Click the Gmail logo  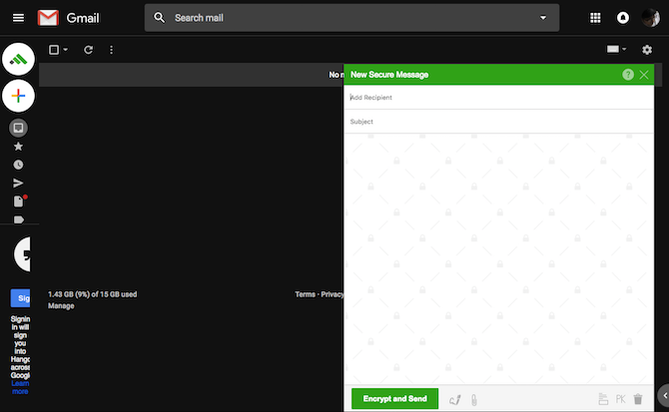[68, 18]
